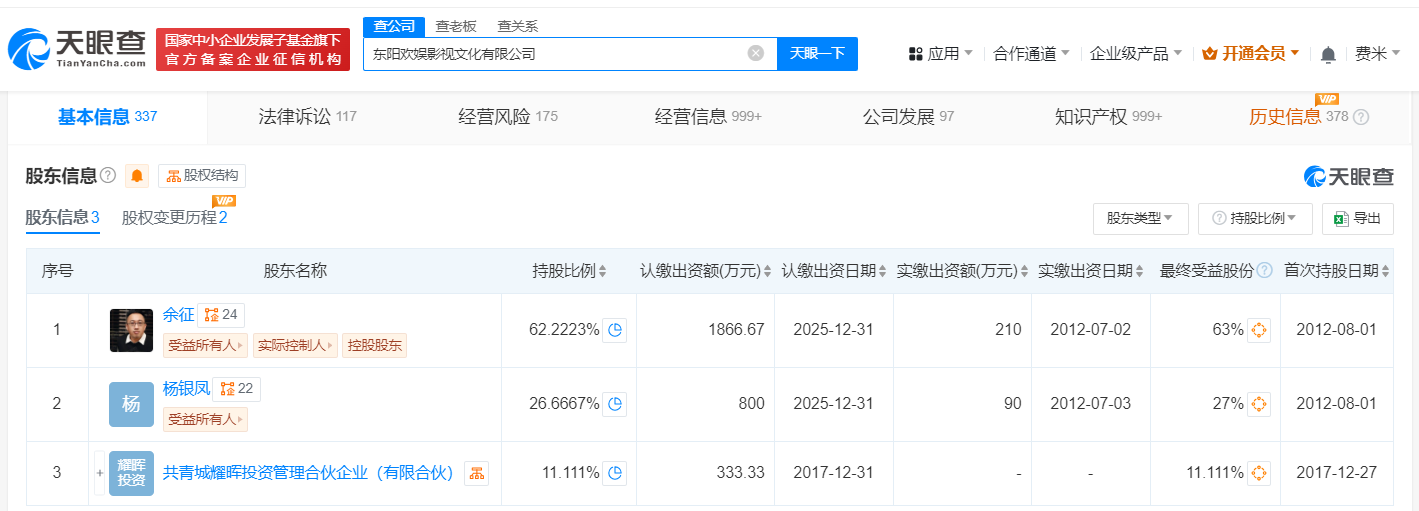Open shareholder link 余征
The height and width of the screenshot is (511, 1419).
(x=179, y=314)
